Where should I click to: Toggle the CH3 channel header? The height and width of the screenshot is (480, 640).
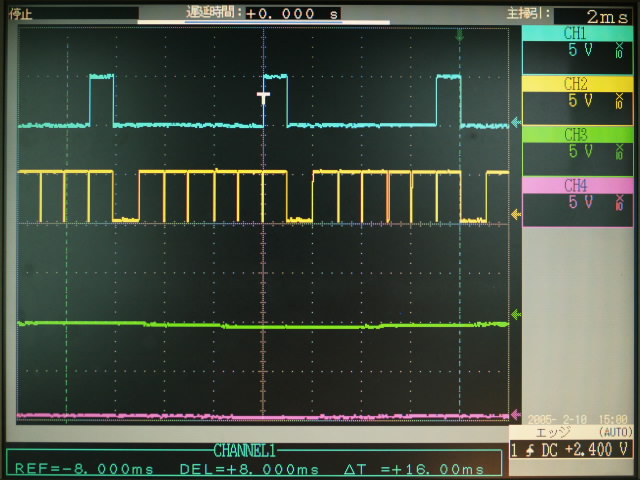[x=576, y=133]
